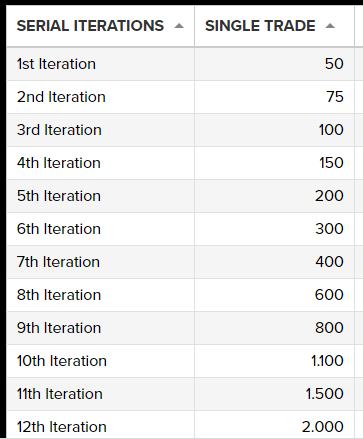
Task: Select the 1st Iteration row
Action: point(180,64)
